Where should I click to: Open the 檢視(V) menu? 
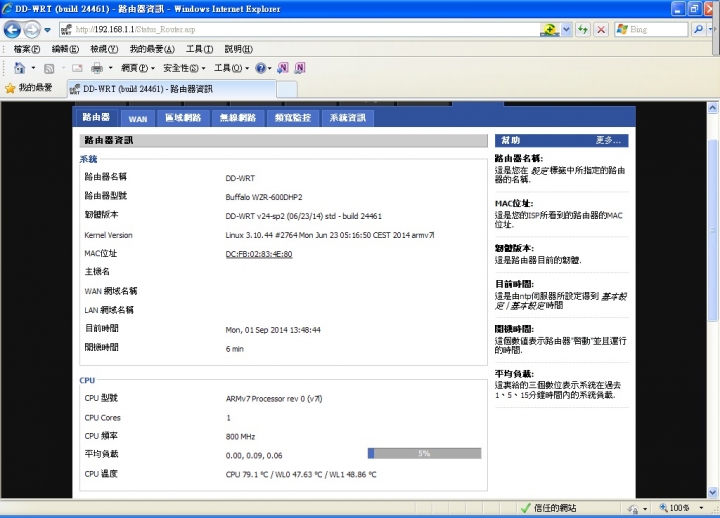click(104, 49)
